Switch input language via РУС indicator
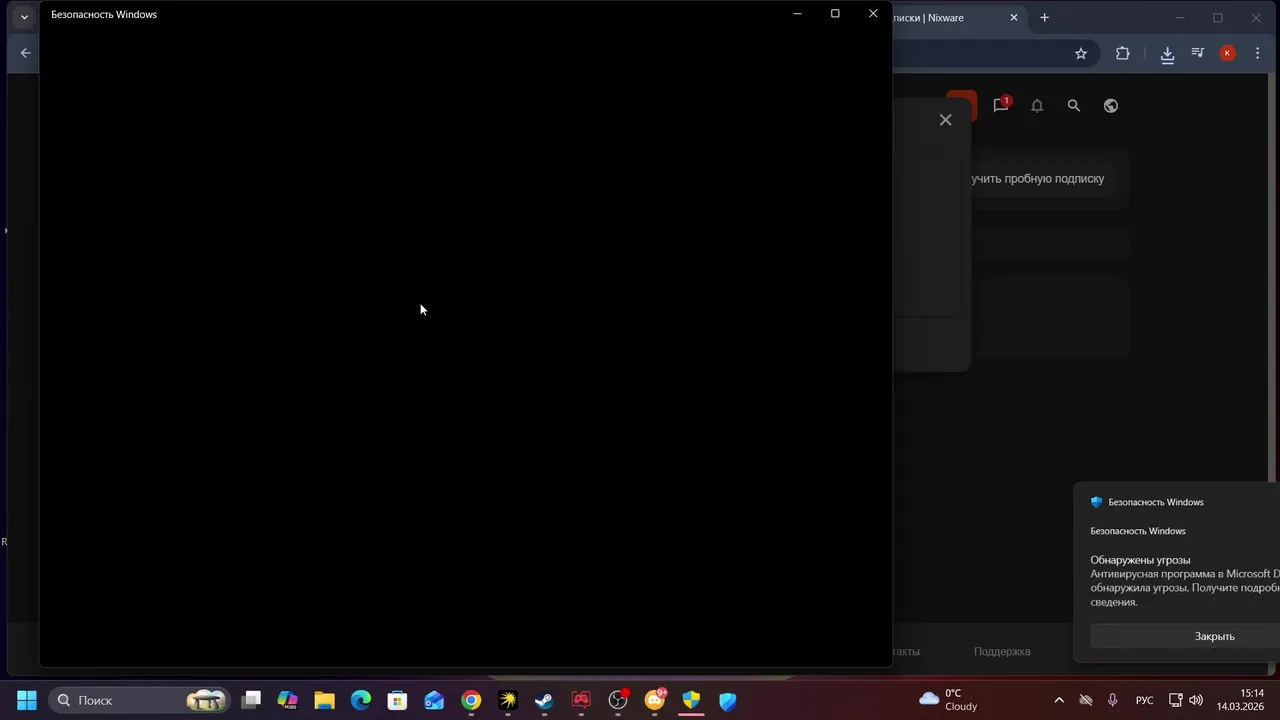 (x=1145, y=700)
